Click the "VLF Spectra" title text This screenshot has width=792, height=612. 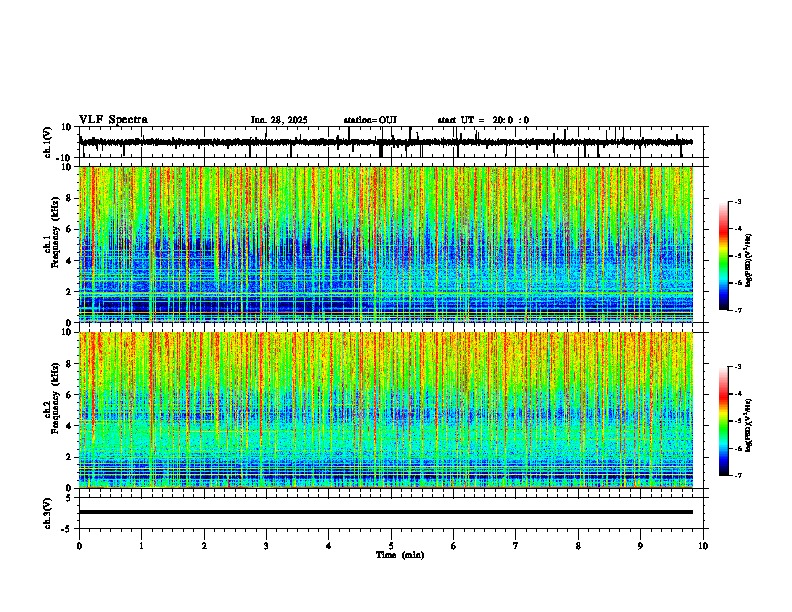coord(113,120)
